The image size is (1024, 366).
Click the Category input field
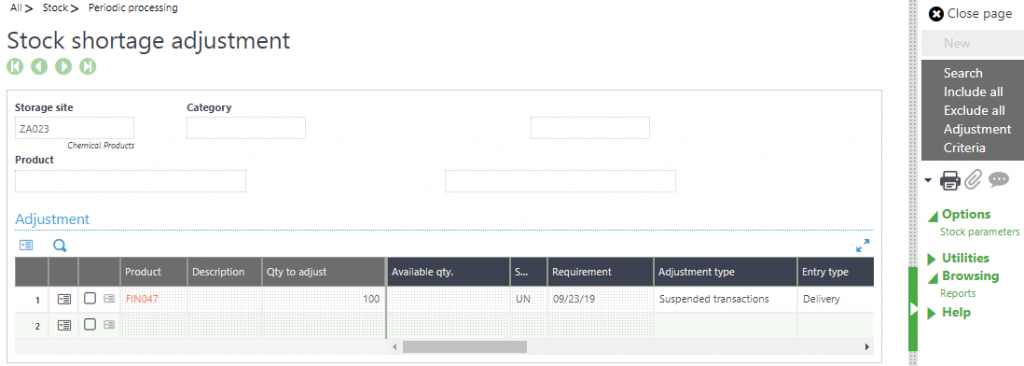246,128
